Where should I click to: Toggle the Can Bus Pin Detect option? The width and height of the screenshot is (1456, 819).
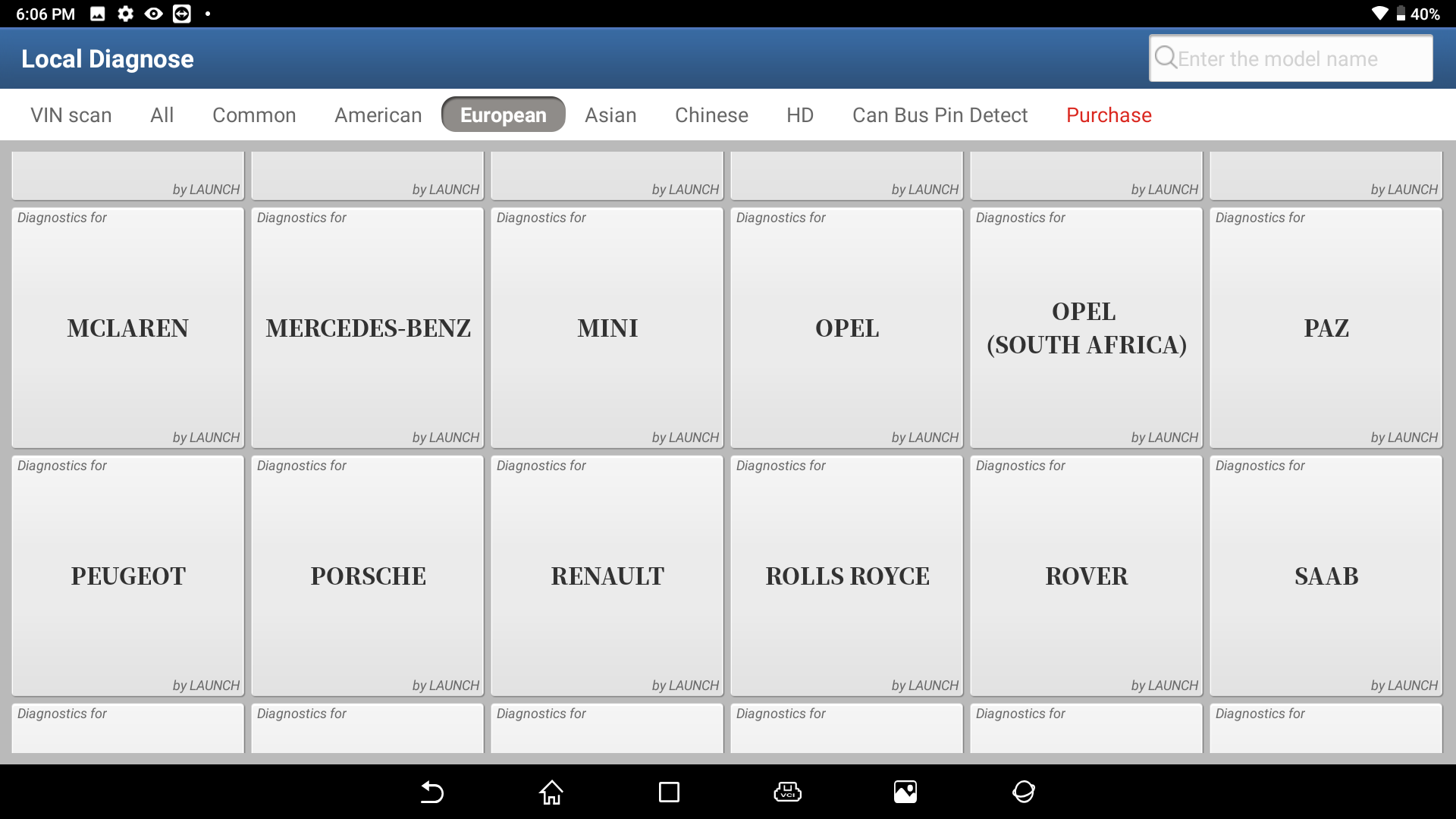pos(939,114)
